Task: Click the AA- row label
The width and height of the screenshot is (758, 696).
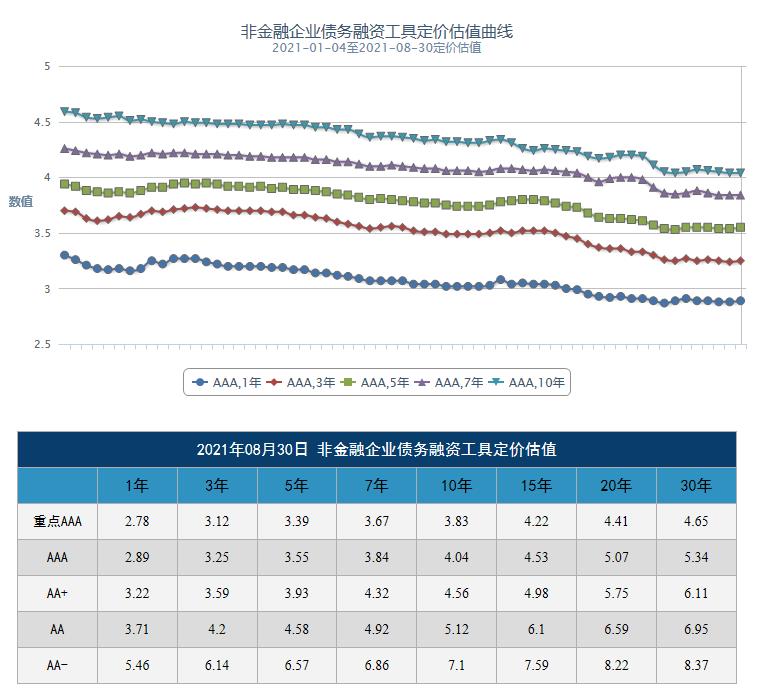Action: [57, 664]
